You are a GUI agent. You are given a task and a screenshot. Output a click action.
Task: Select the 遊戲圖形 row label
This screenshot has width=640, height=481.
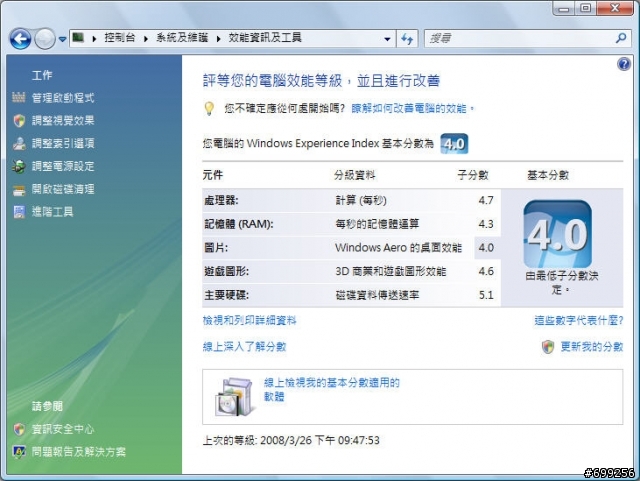227,272
